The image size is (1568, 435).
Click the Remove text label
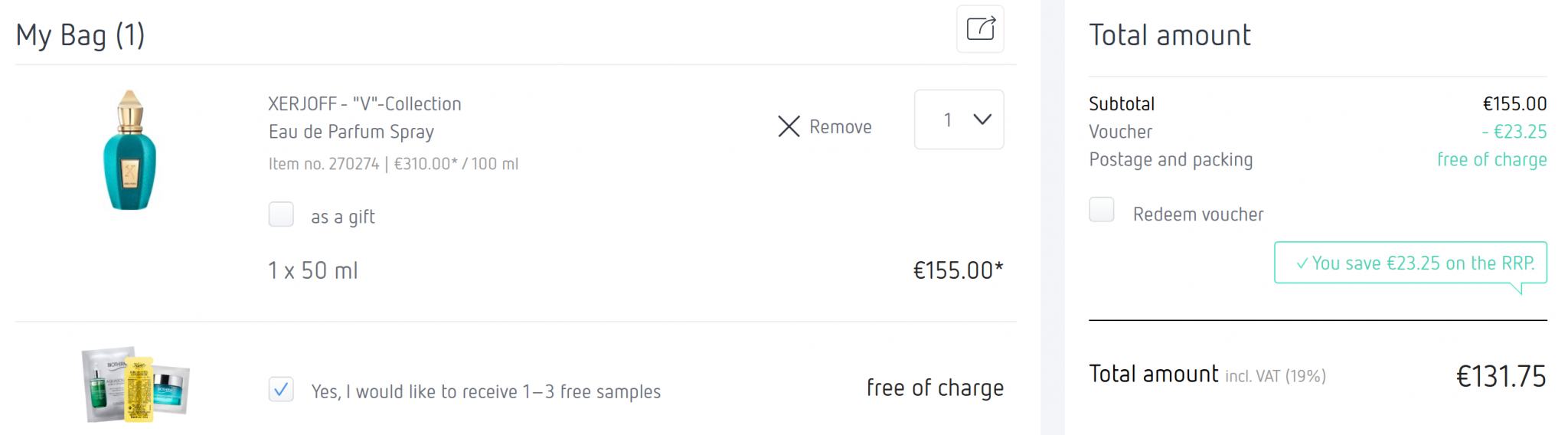click(840, 127)
